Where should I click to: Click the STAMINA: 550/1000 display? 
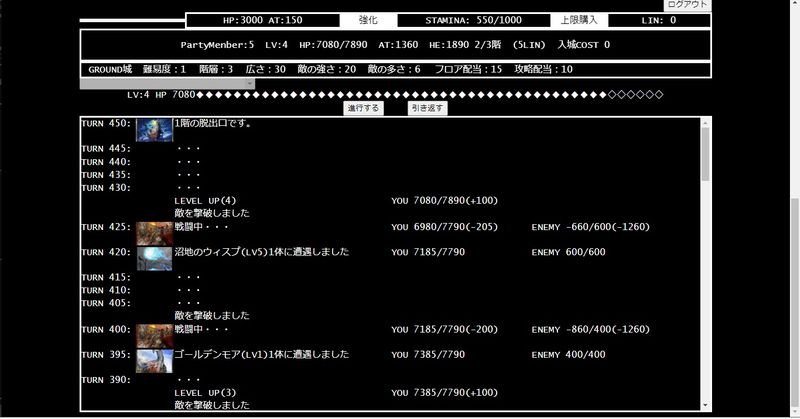472,20
